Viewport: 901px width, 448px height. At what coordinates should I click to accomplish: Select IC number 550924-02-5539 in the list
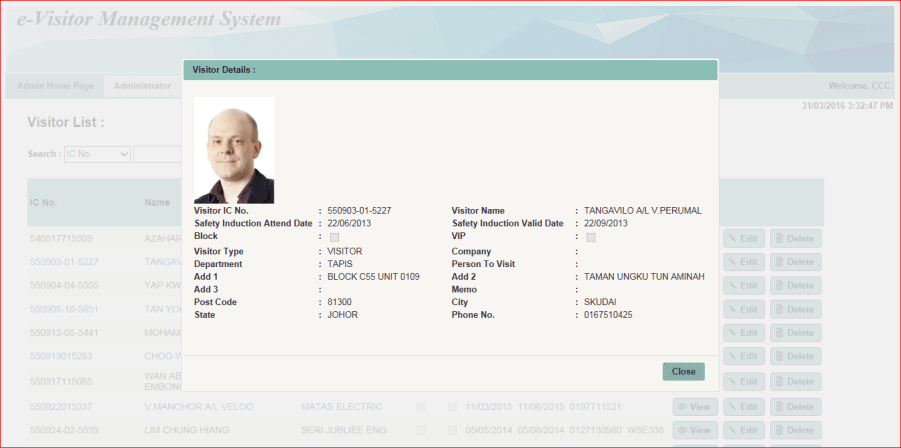coord(64,430)
